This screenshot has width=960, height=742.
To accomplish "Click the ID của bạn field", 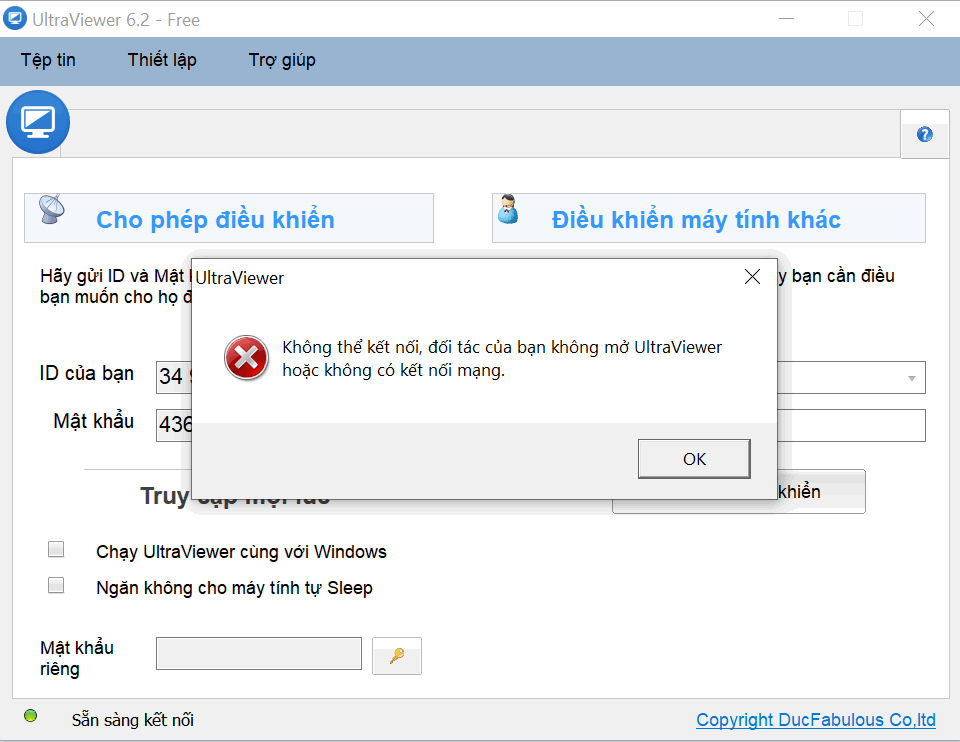I will tap(174, 376).
